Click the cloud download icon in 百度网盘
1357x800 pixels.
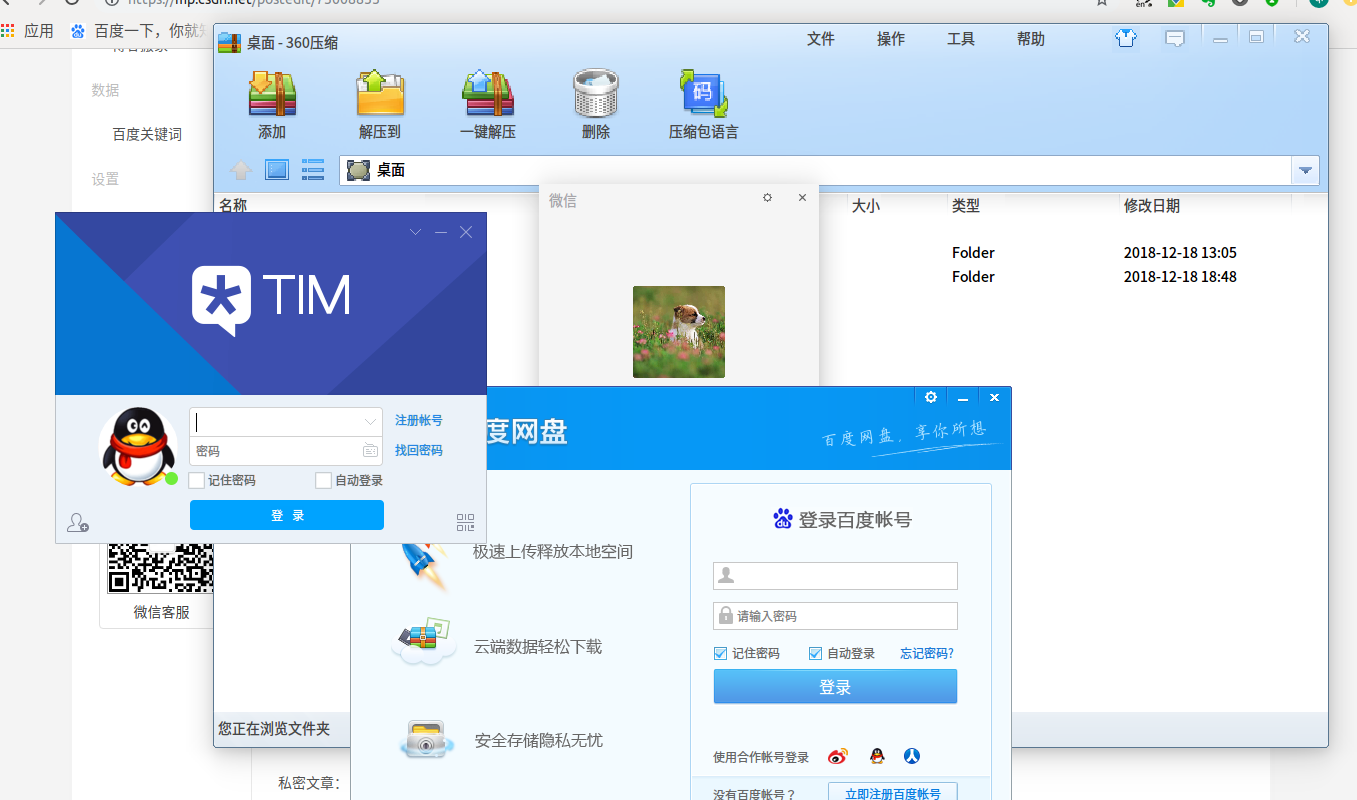(x=424, y=640)
